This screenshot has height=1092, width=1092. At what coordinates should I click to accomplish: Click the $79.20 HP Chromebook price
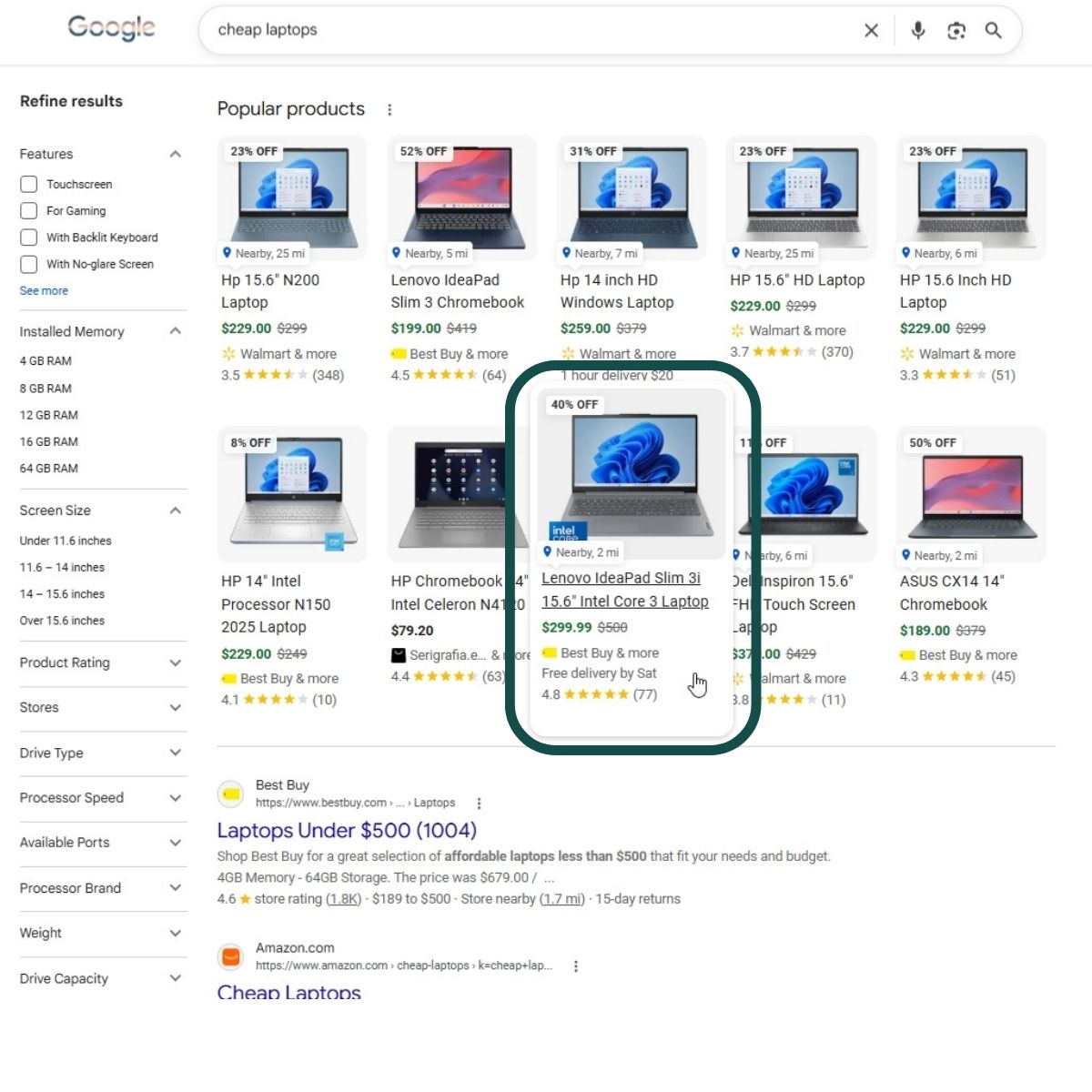(x=412, y=631)
